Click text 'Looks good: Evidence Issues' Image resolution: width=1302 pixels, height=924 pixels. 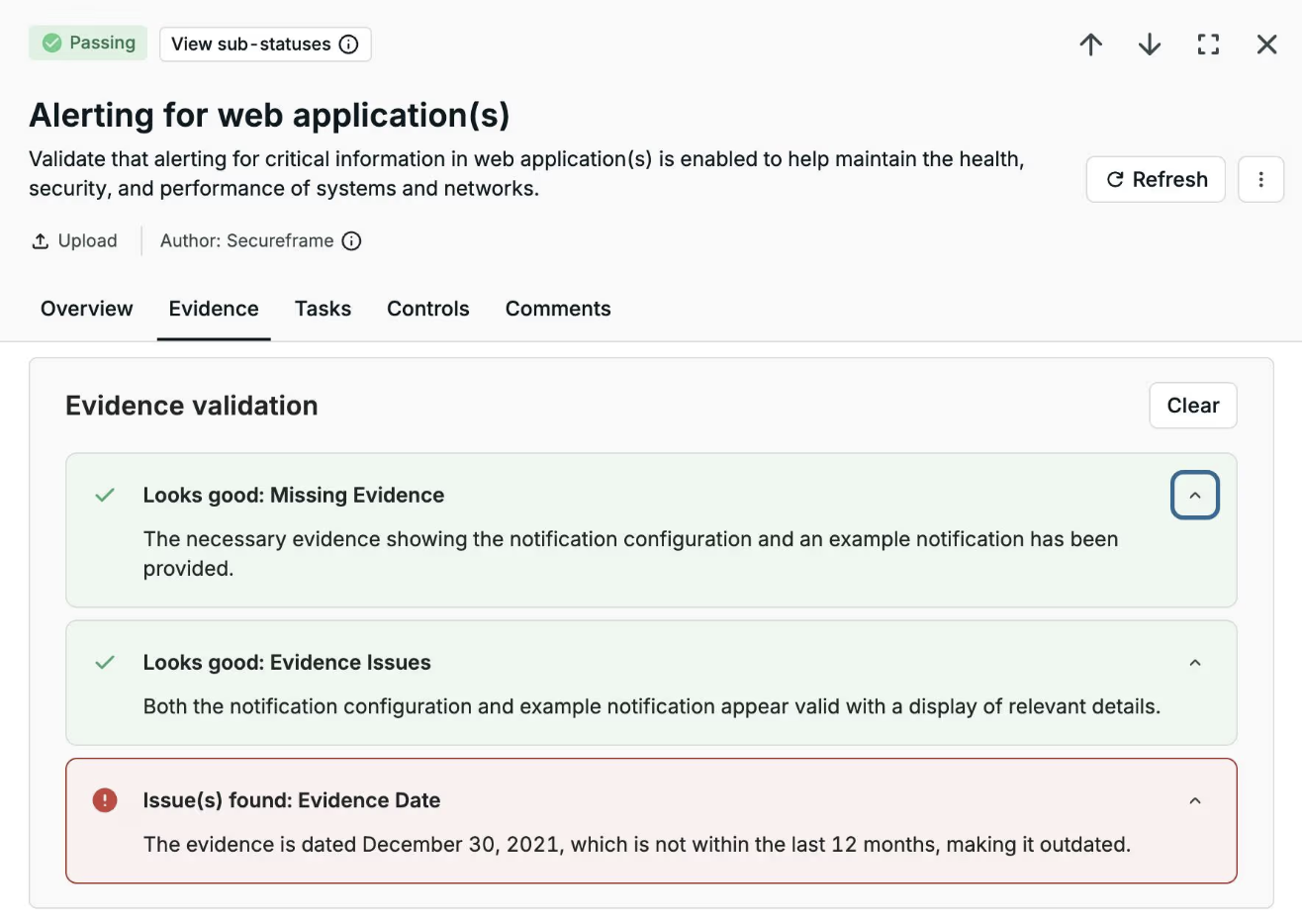(x=287, y=663)
